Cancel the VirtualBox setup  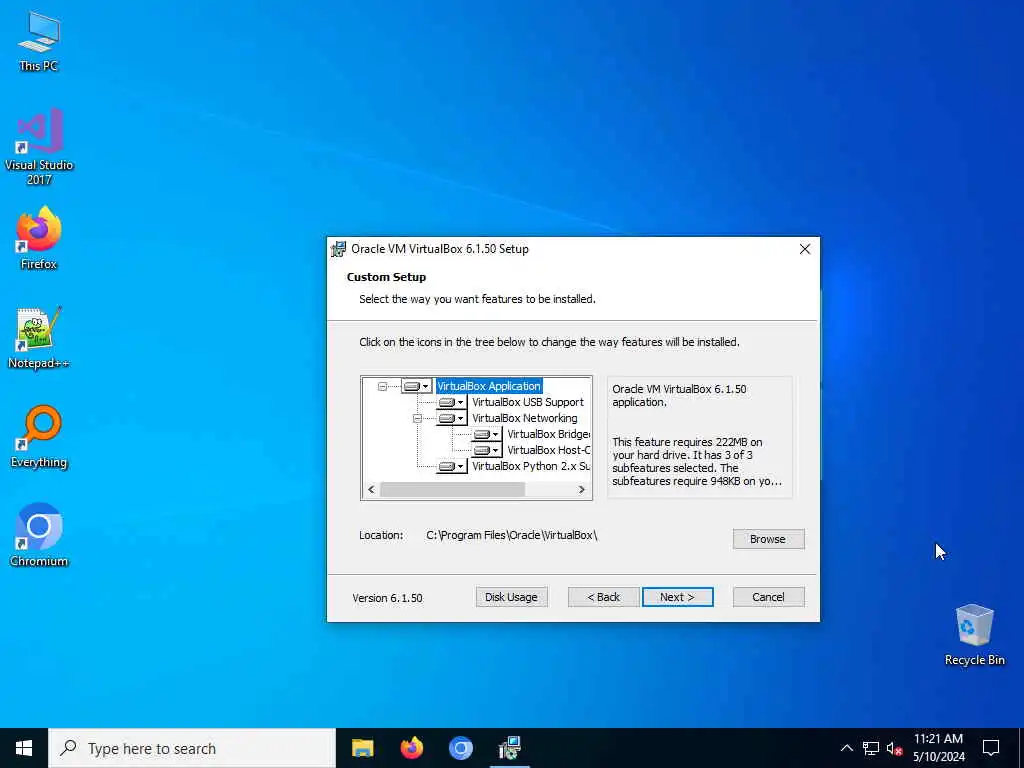pos(768,597)
